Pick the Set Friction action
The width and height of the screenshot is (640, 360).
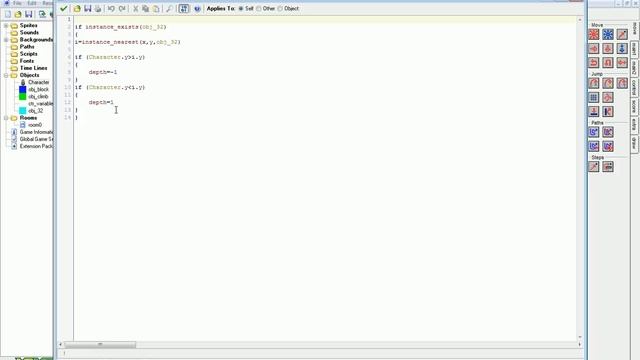coord(622,63)
